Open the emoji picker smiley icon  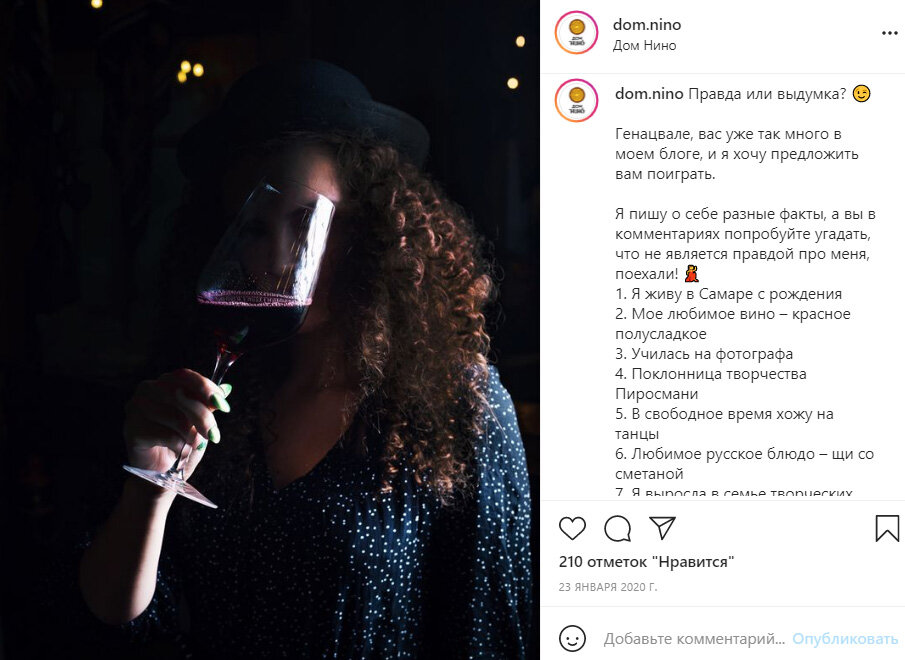tap(572, 639)
